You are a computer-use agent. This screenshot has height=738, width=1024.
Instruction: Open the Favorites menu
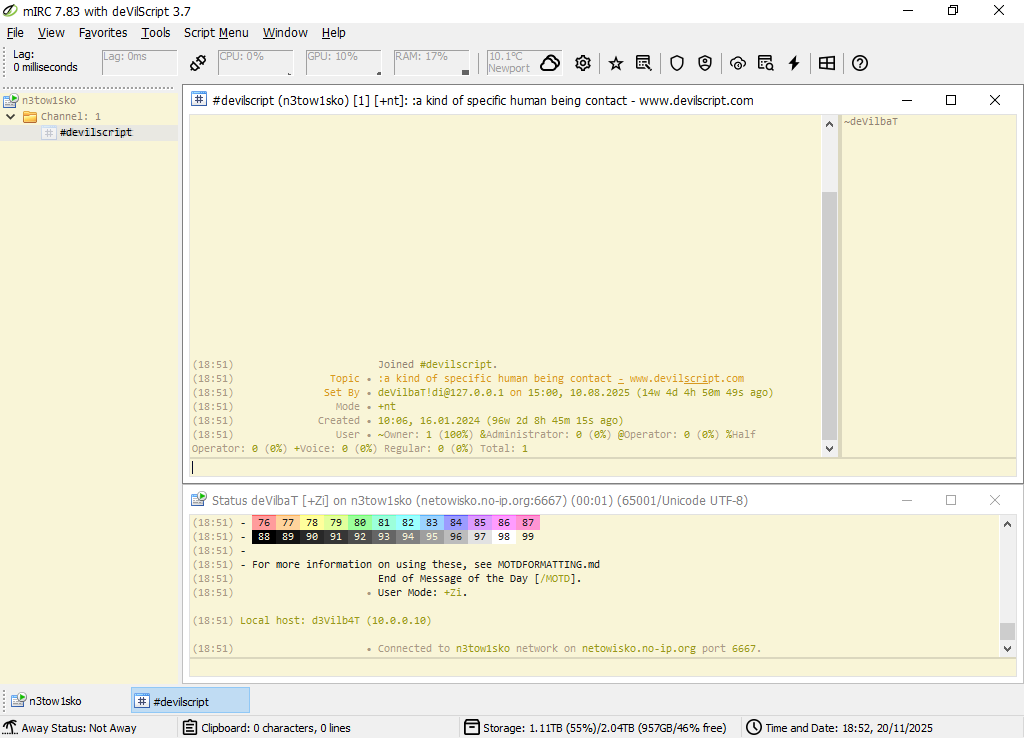[103, 33]
